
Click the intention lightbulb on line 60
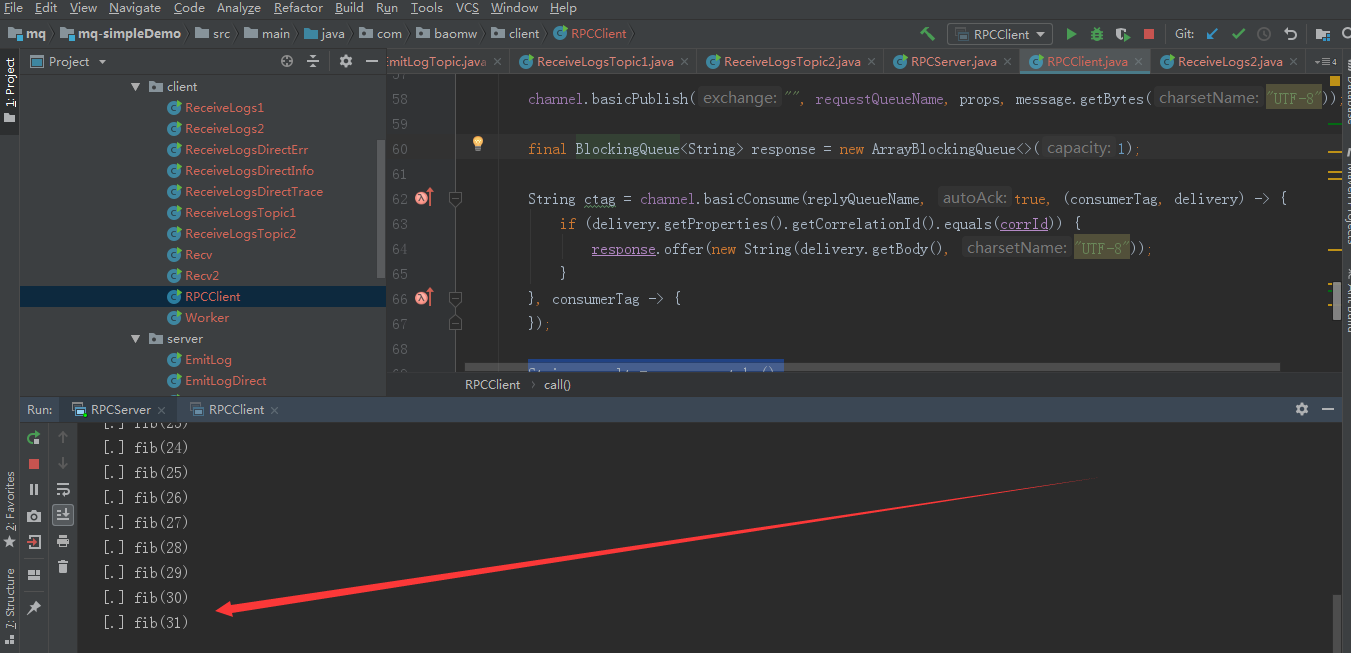(x=478, y=144)
